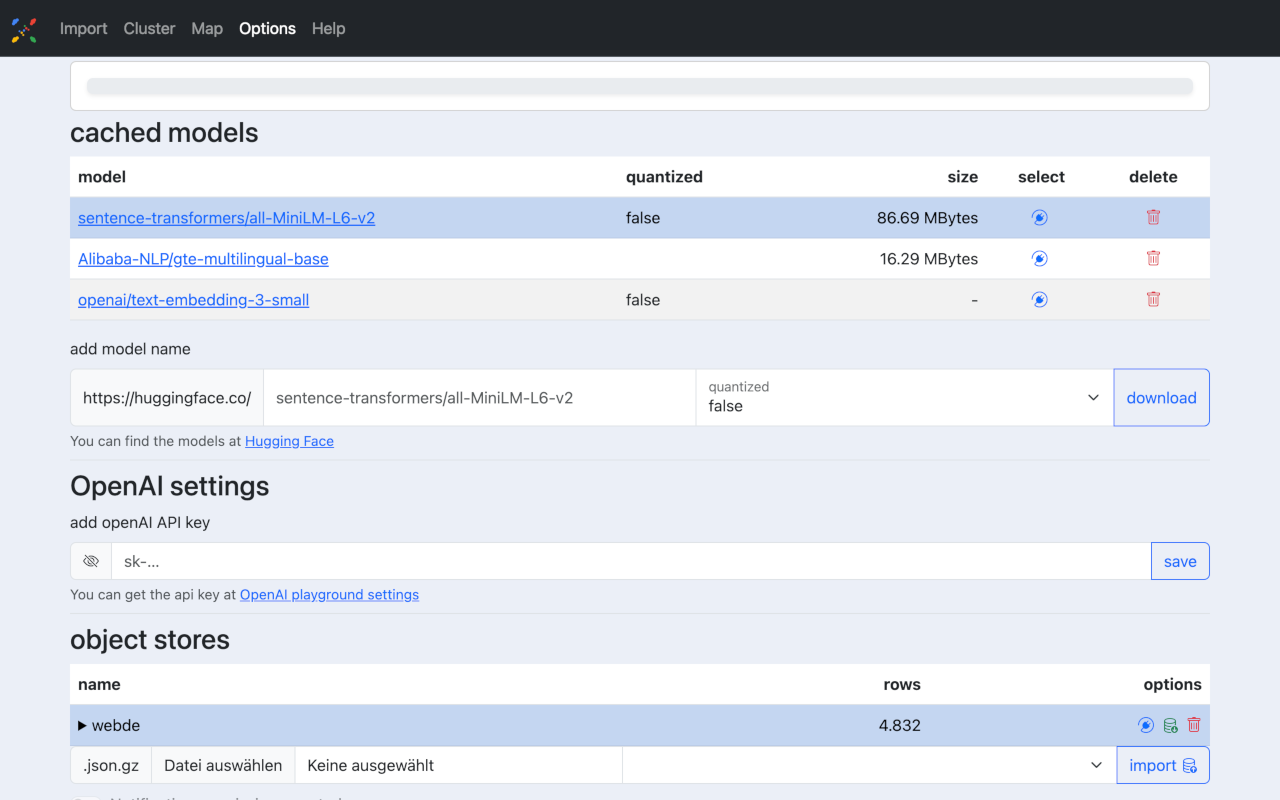Select the text-embedding-3-small model plug icon
The image size is (1280, 800).
tap(1040, 299)
